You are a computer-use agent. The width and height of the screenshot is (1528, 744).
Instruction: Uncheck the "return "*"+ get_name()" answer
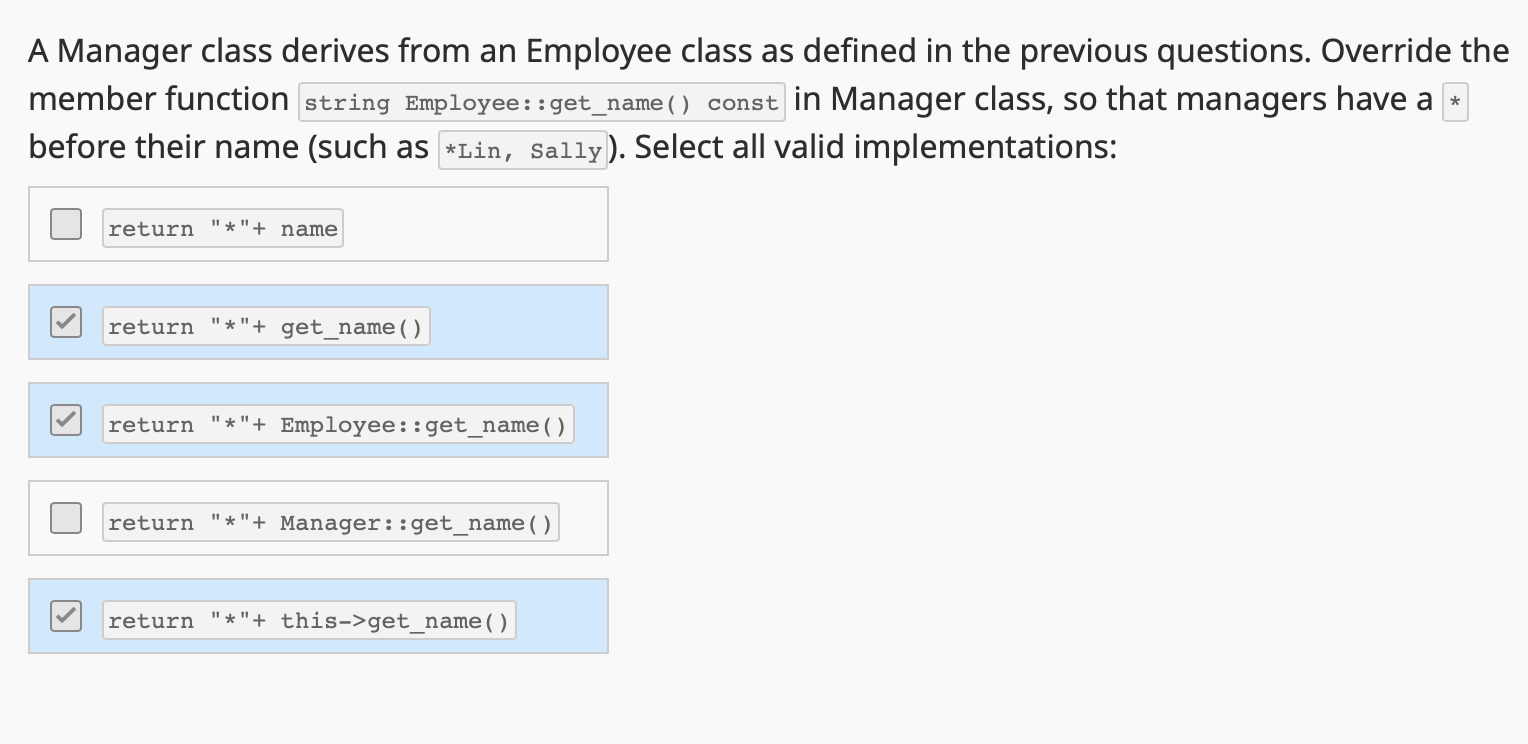[x=66, y=322]
